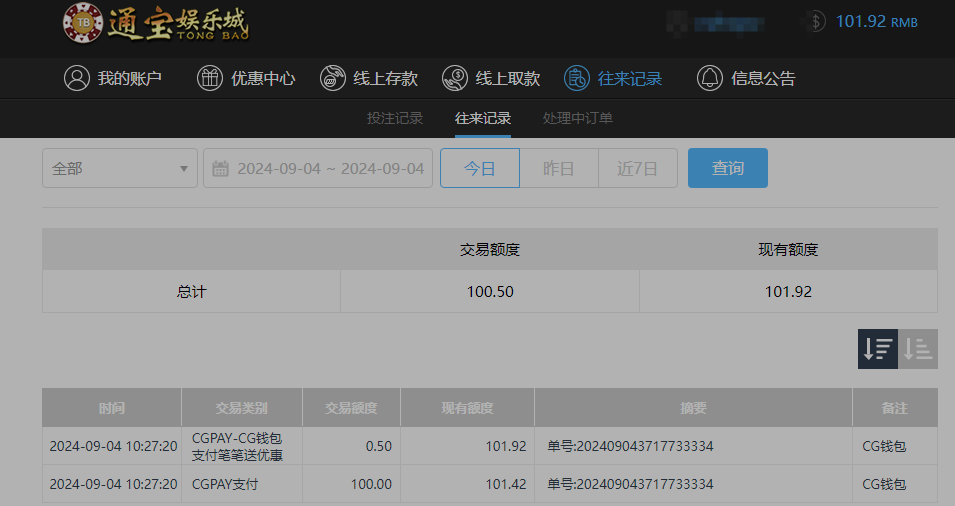
Task: Switch to 处理中订单 tab
Action: point(578,118)
